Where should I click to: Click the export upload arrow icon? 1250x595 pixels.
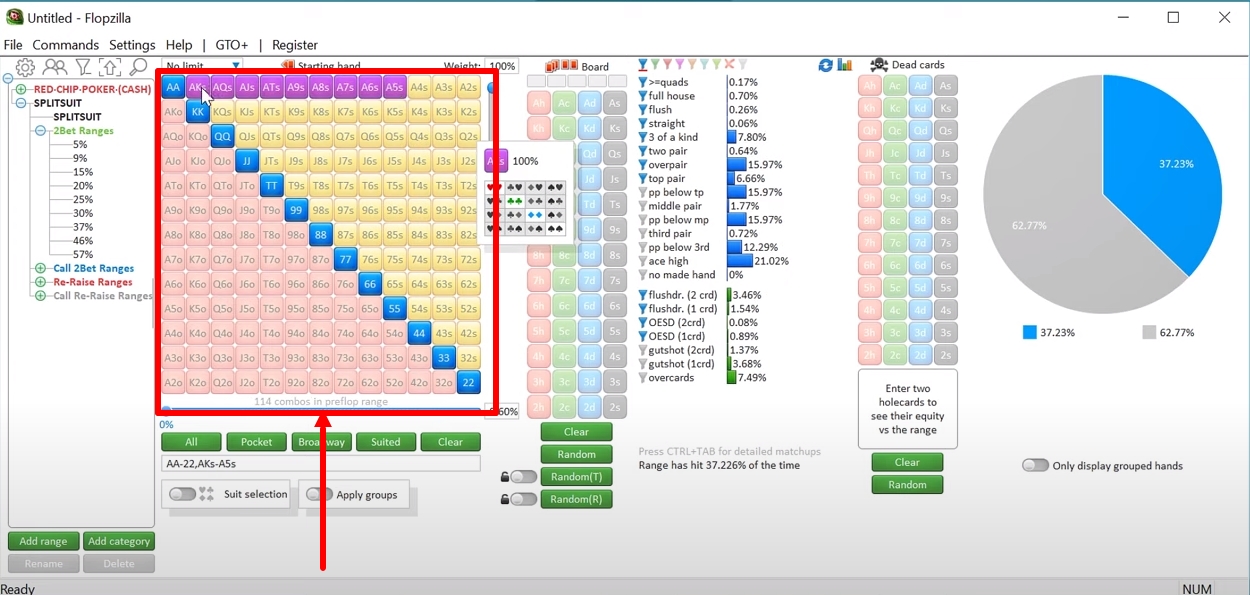[110, 67]
